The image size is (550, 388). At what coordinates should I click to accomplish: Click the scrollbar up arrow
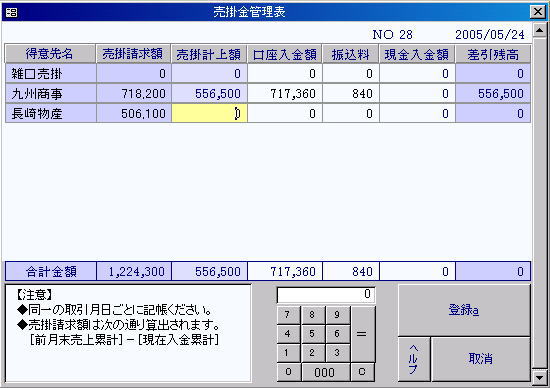point(539,30)
